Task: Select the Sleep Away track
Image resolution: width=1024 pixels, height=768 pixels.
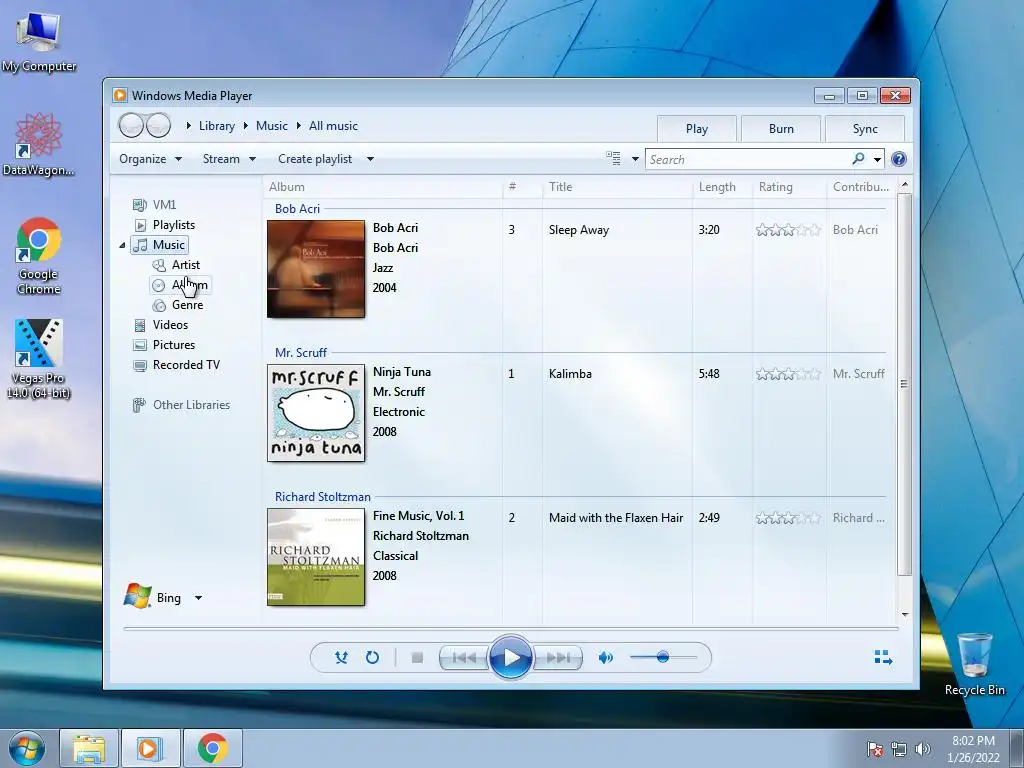Action: 579,230
